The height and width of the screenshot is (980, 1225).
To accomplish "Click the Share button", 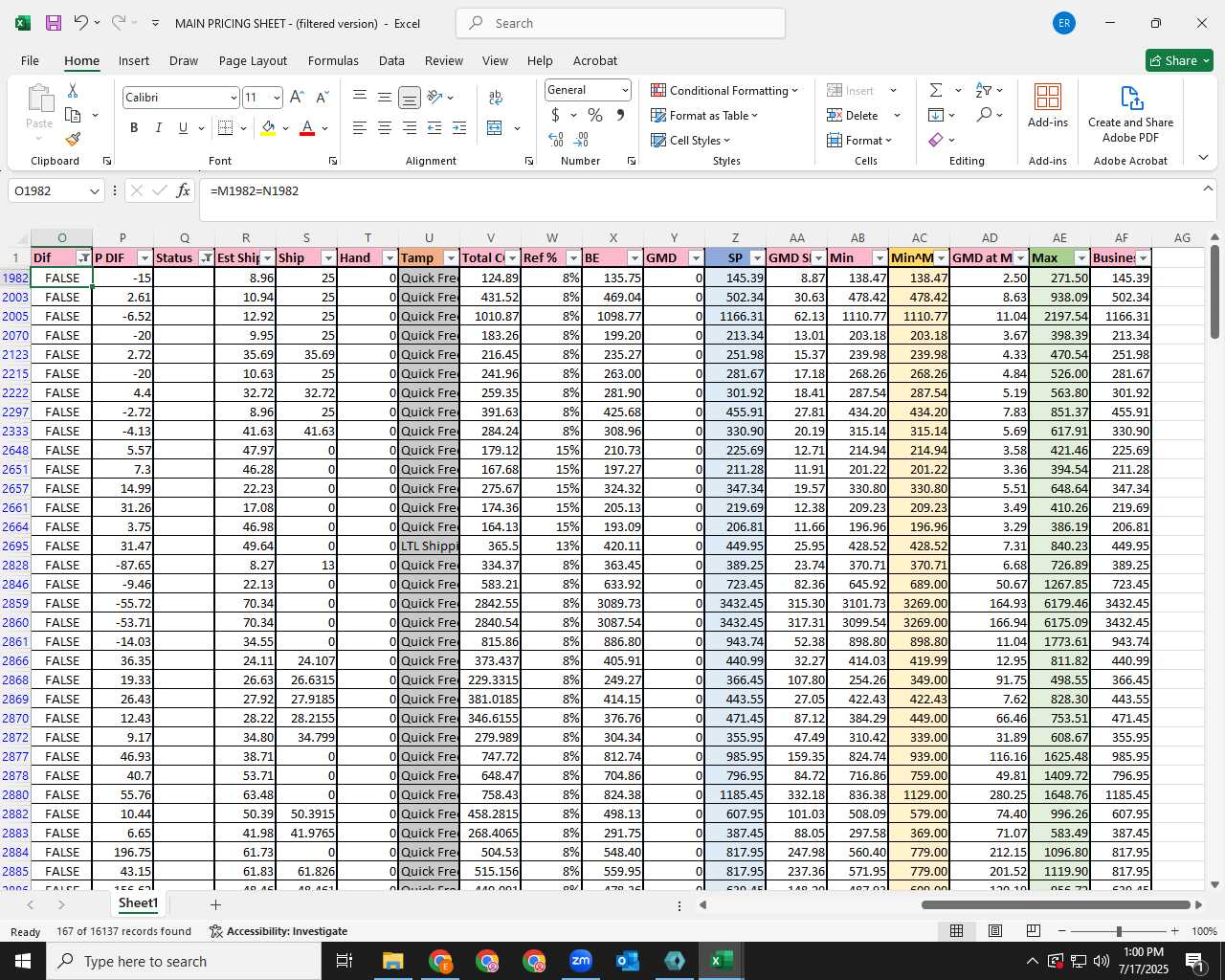I will [x=1179, y=60].
